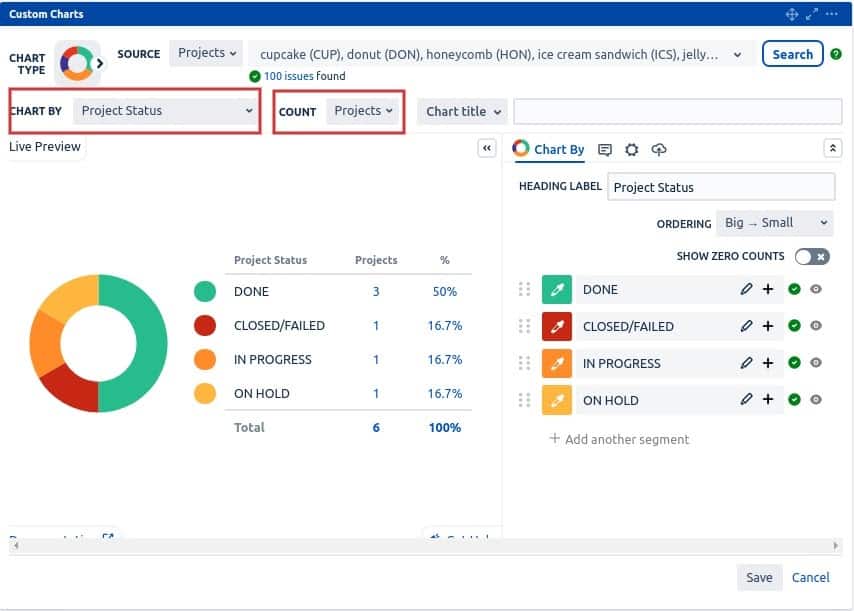Click the cloud upload tab icon

(x=658, y=150)
